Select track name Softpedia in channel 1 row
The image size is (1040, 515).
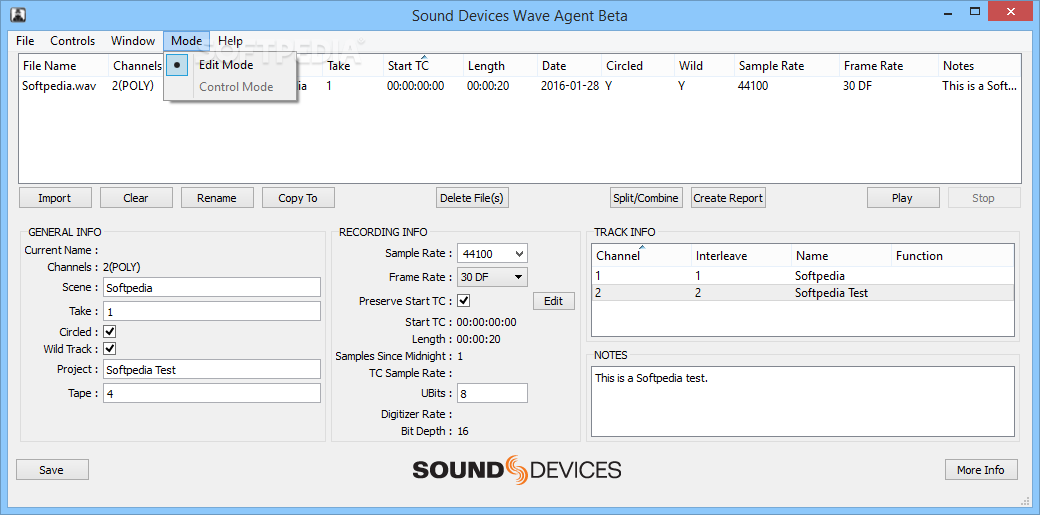pos(819,275)
